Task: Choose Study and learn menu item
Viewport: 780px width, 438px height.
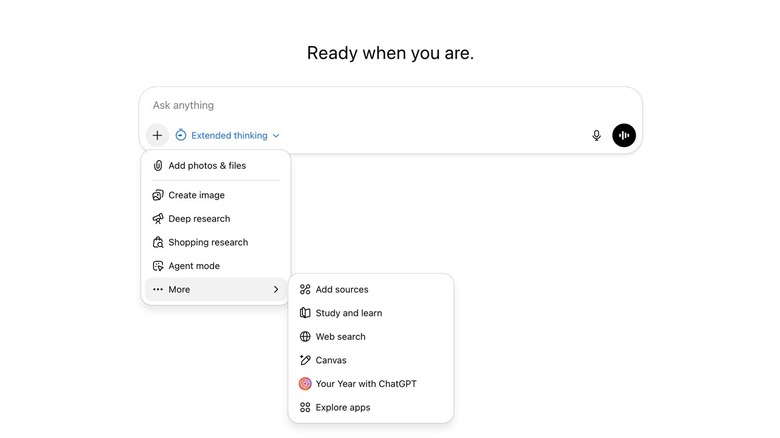Action: coord(348,313)
